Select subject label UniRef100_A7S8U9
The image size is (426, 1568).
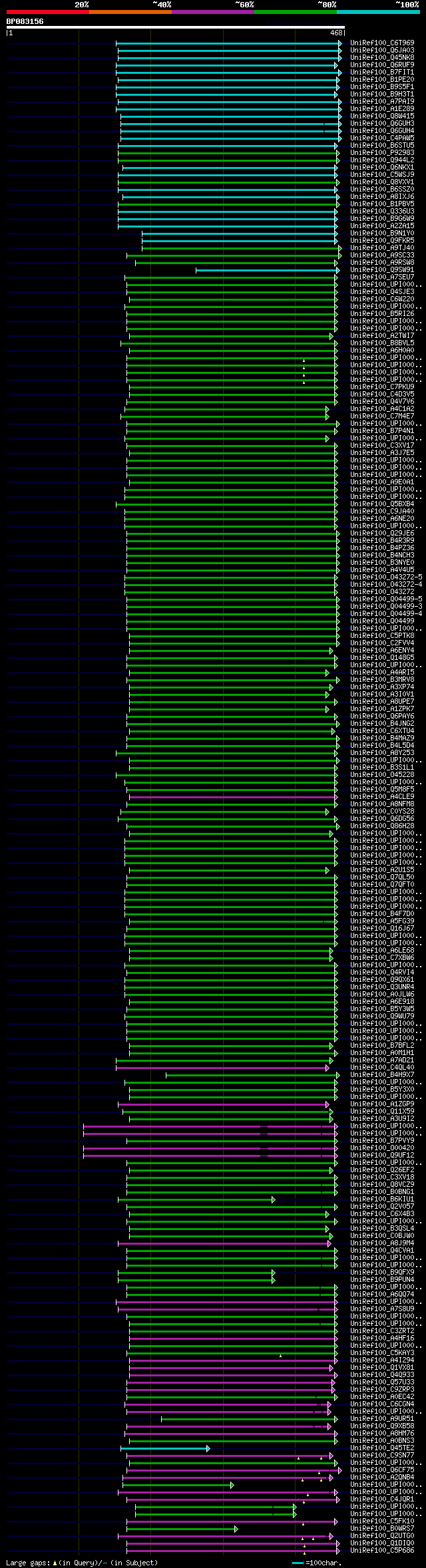382,1309
